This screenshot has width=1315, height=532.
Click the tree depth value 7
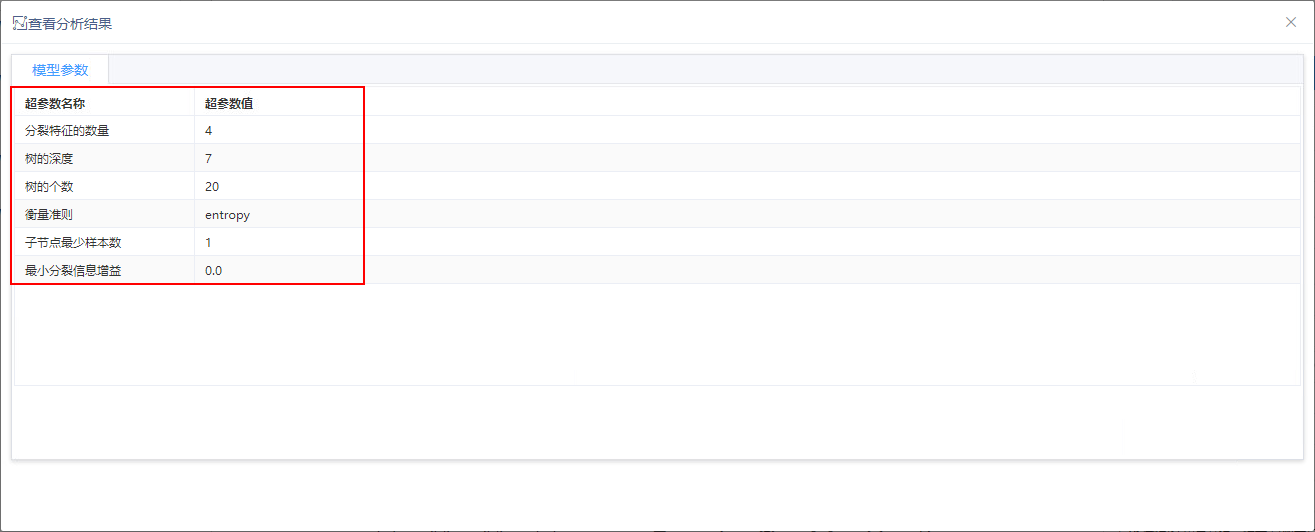[208, 158]
